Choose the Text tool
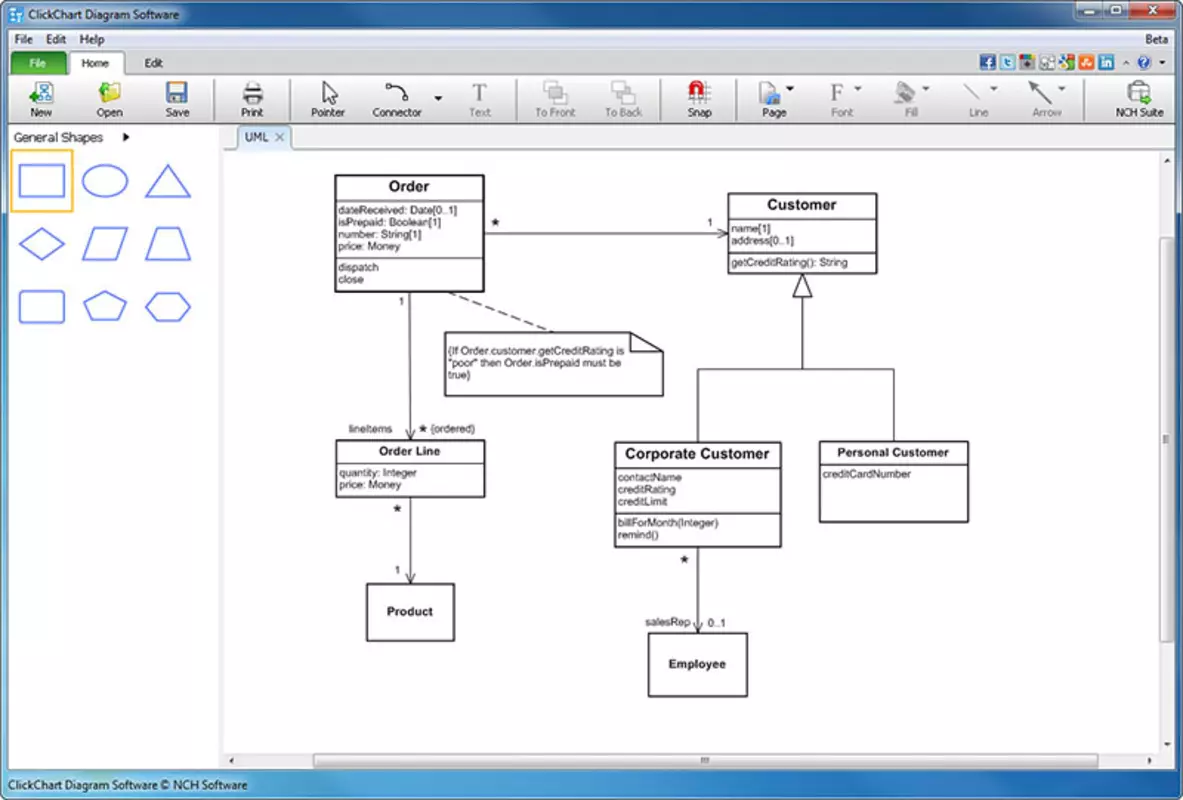 pos(480,100)
